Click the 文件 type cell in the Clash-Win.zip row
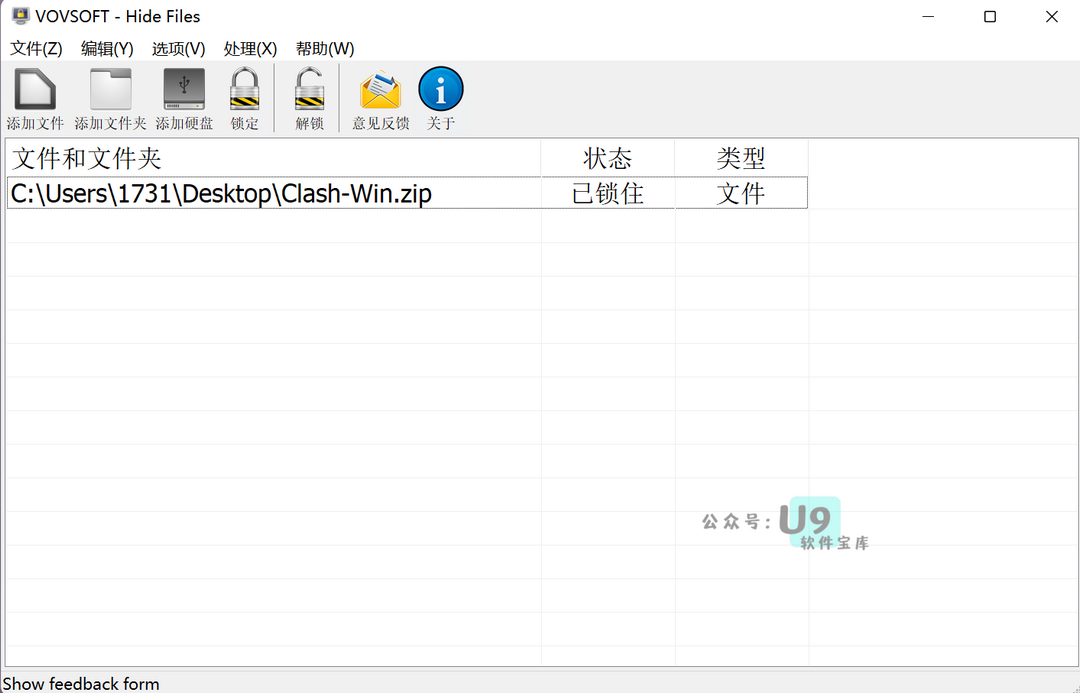The height and width of the screenshot is (693, 1080). point(741,194)
